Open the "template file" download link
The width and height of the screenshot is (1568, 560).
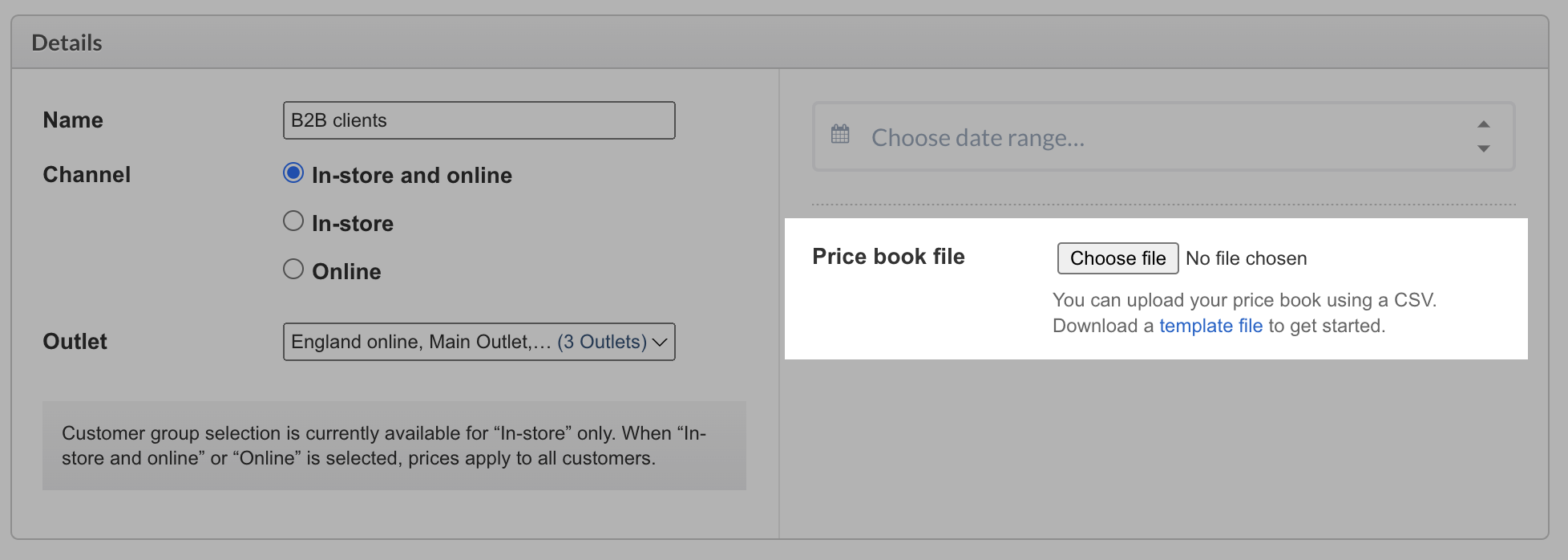[x=1210, y=326]
